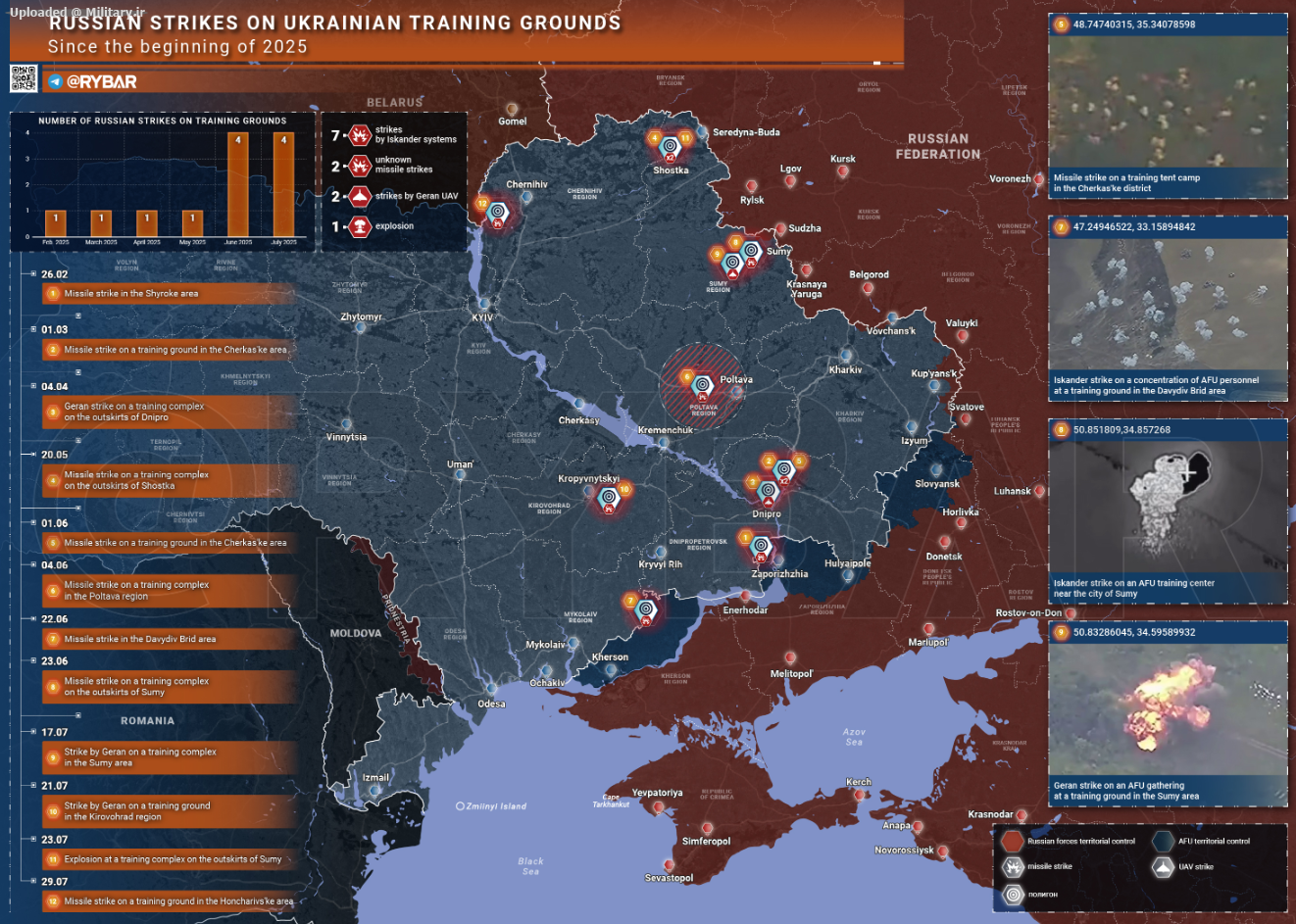The image size is (1296, 924).
Task: Toggle the 17.07 timeline date box
Action: 33,732
